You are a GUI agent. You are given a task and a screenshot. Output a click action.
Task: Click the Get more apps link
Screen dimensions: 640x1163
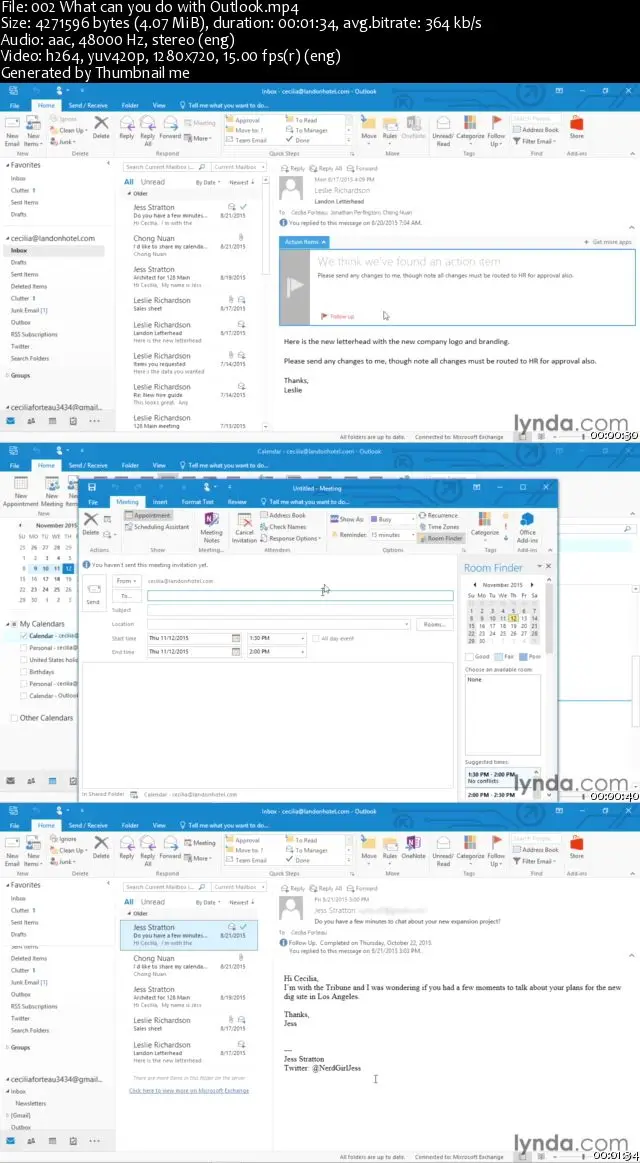pos(608,242)
